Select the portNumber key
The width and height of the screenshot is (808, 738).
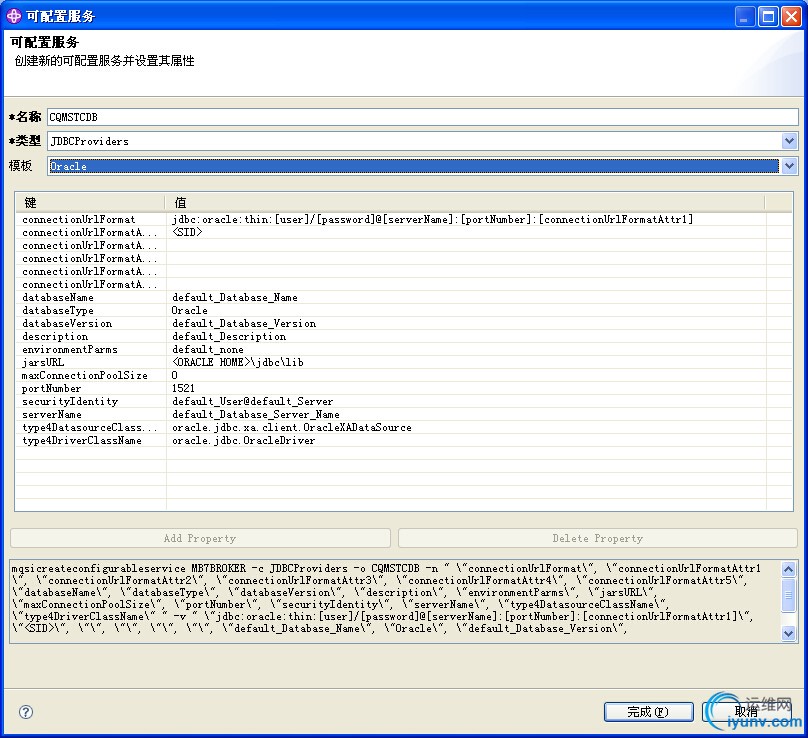[x=51, y=388]
